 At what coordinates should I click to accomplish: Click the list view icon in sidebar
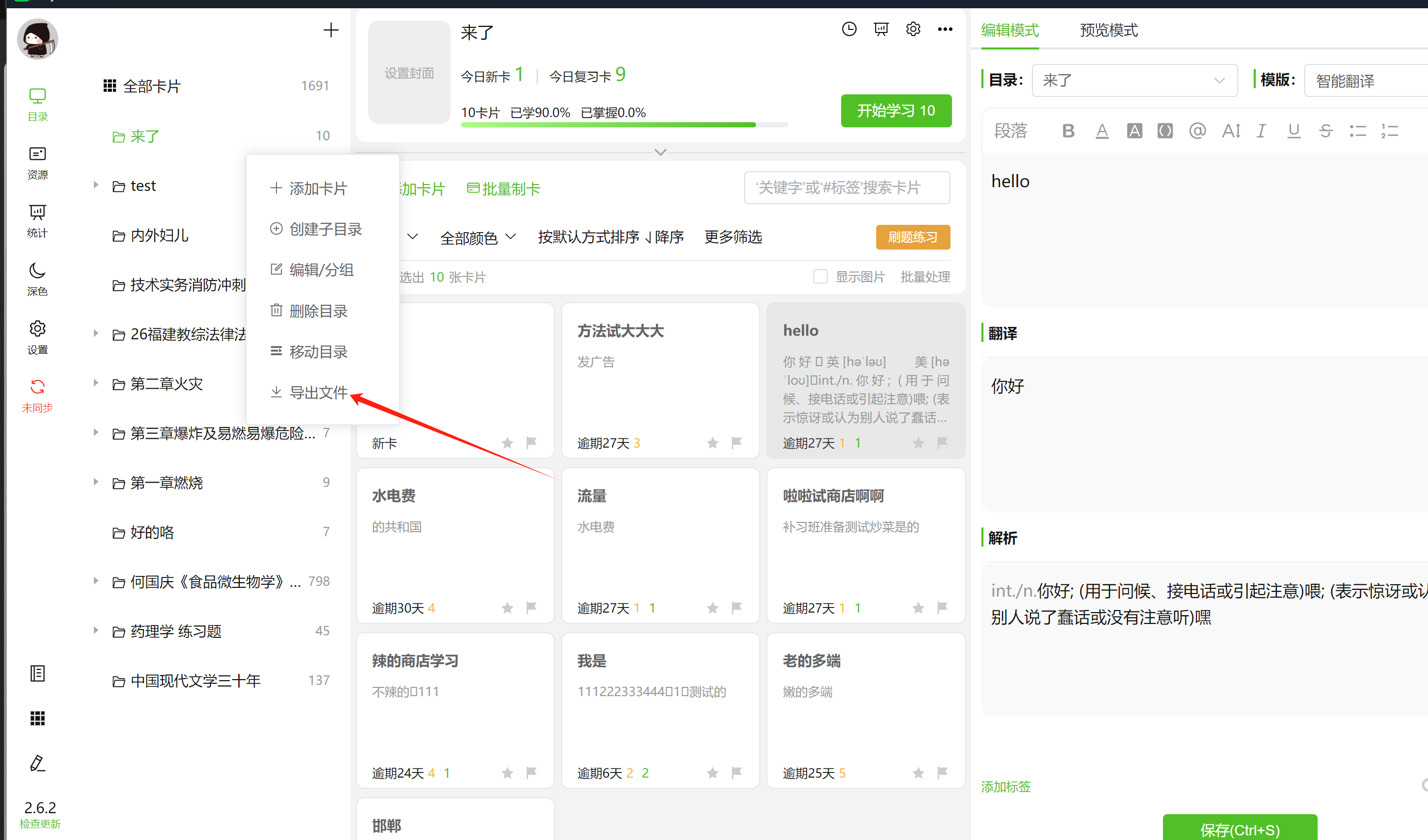38,673
